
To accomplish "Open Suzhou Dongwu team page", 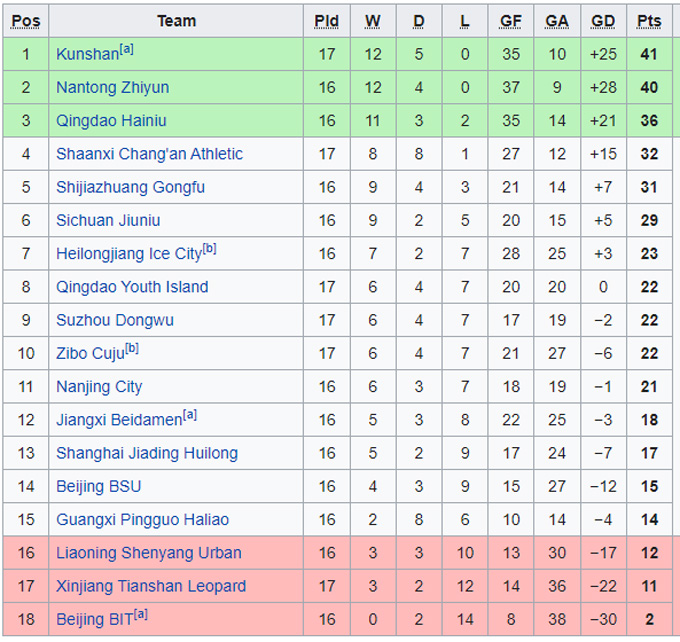I will pos(115,320).
